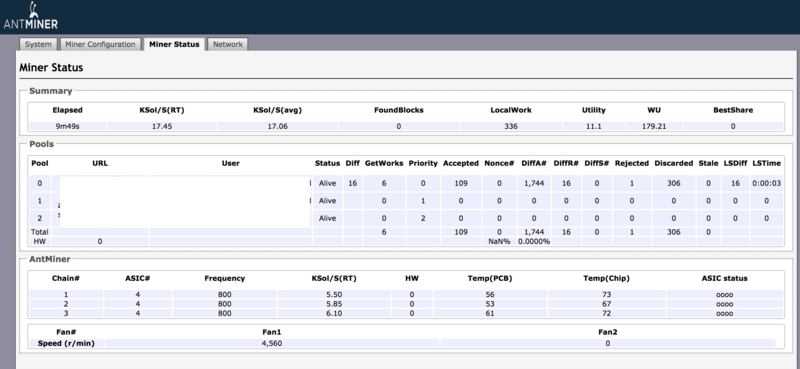Select the Miner Status tab
The image size is (800, 369).
[174, 44]
